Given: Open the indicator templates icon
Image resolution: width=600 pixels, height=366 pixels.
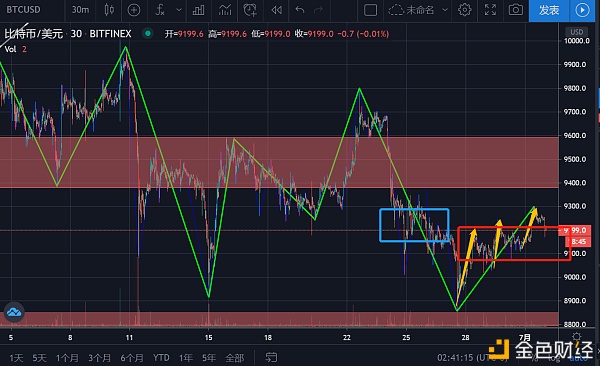Looking at the screenshot, I should [225, 10].
